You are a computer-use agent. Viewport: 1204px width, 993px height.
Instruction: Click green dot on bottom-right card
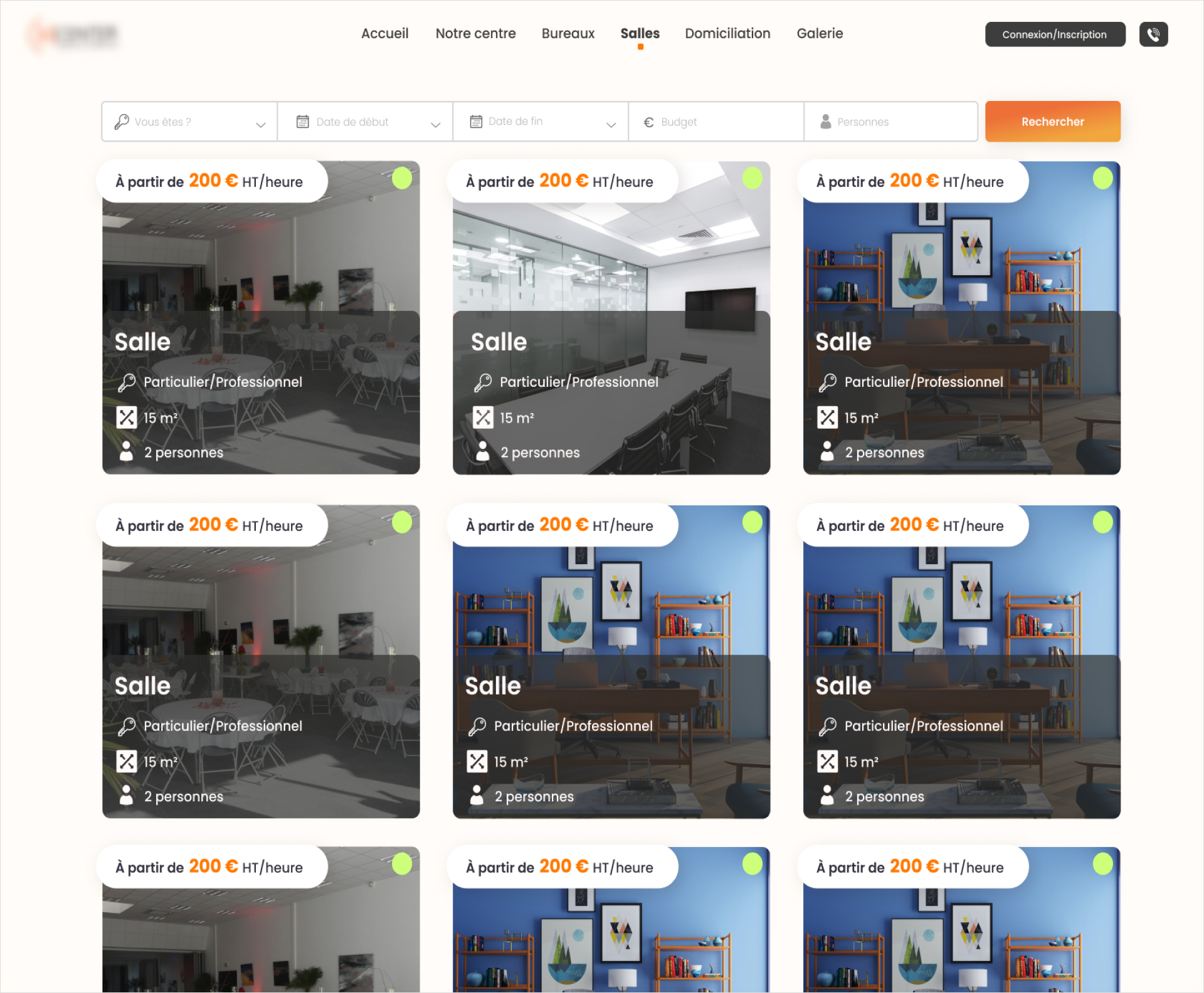pos(1102,864)
